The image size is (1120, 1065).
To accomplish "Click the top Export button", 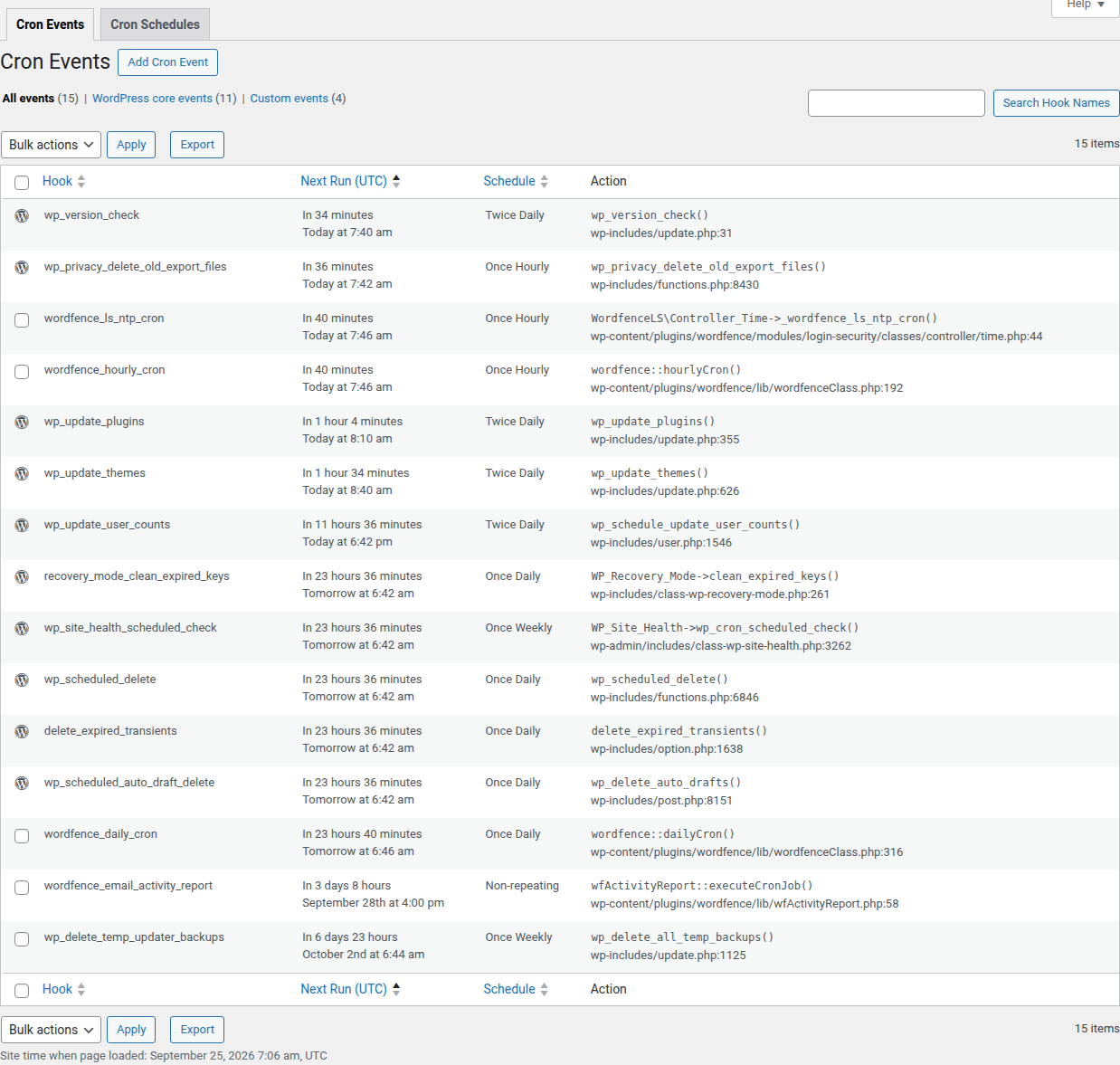I will [x=197, y=145].
